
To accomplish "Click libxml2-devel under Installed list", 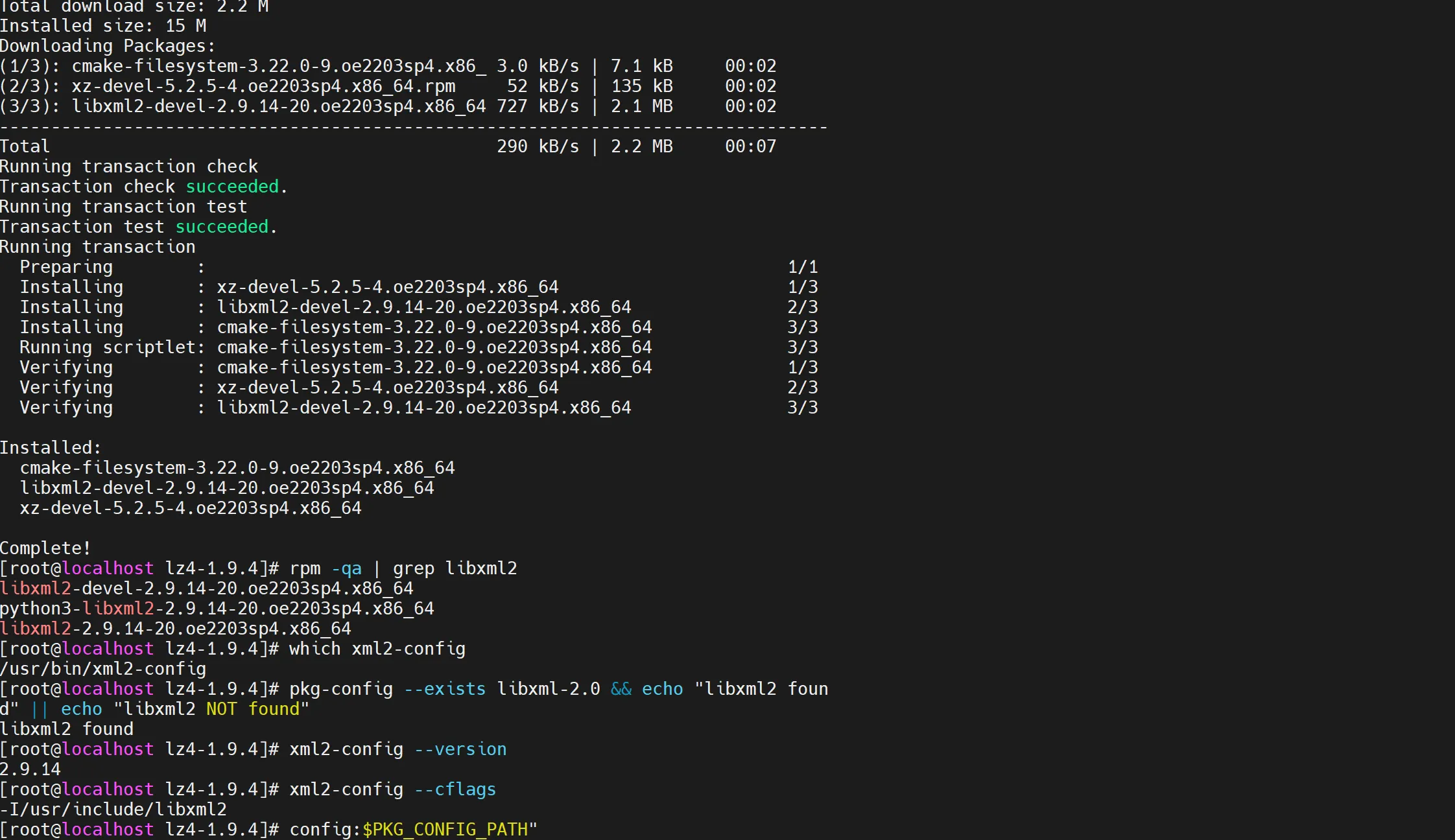I will point(227,488).
